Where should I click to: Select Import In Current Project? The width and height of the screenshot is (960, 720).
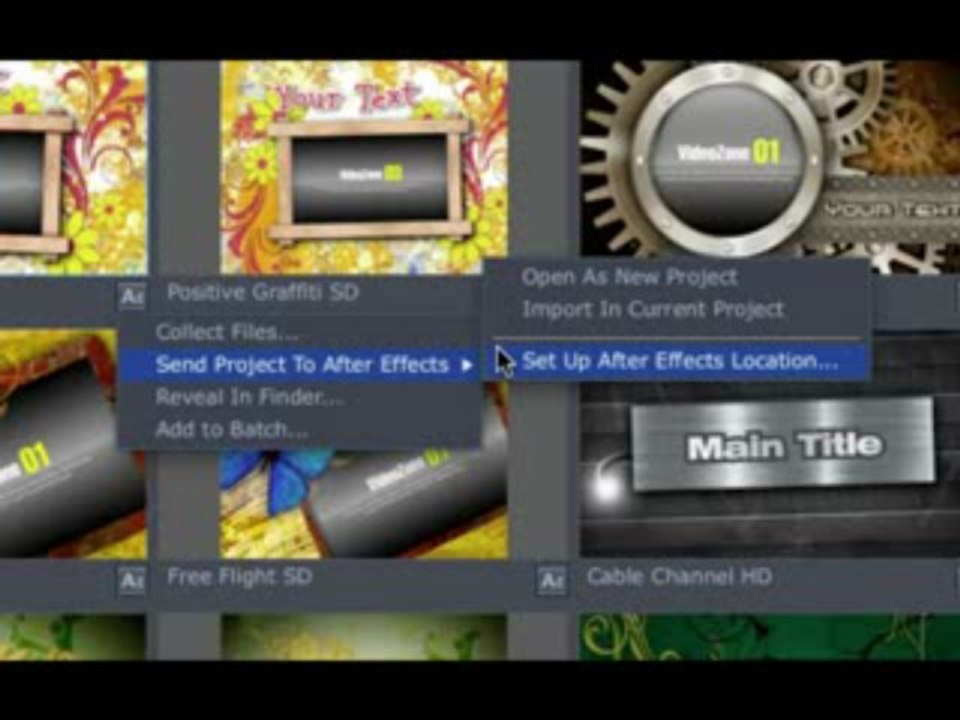(653, 310)
